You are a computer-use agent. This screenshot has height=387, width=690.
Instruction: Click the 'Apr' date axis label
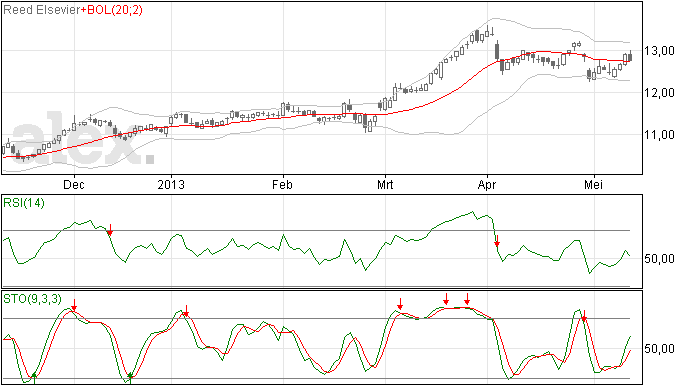pyautogui.click(x=487, y=184)
